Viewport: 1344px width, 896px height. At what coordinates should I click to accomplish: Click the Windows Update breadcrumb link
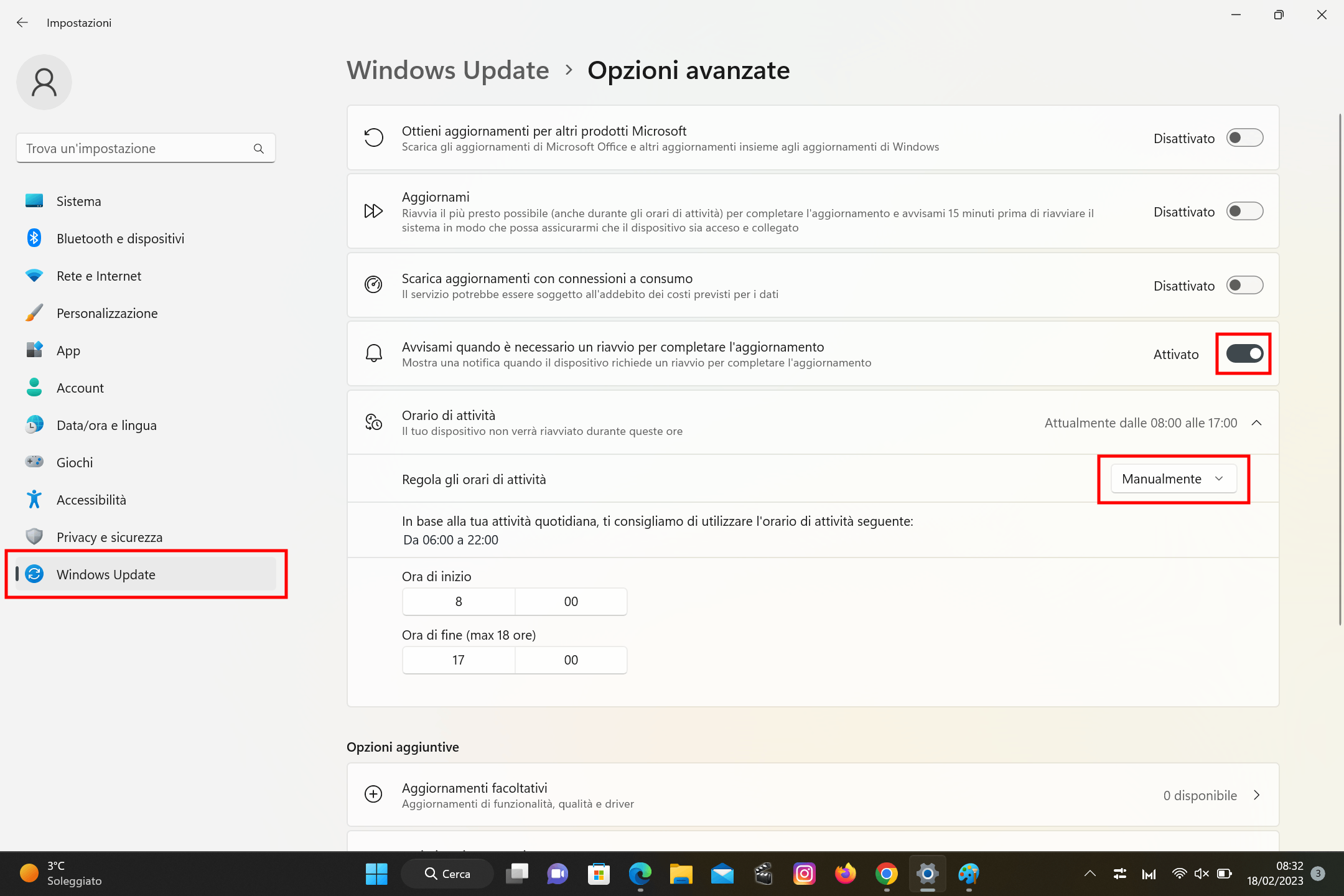[x=447, y=70]
